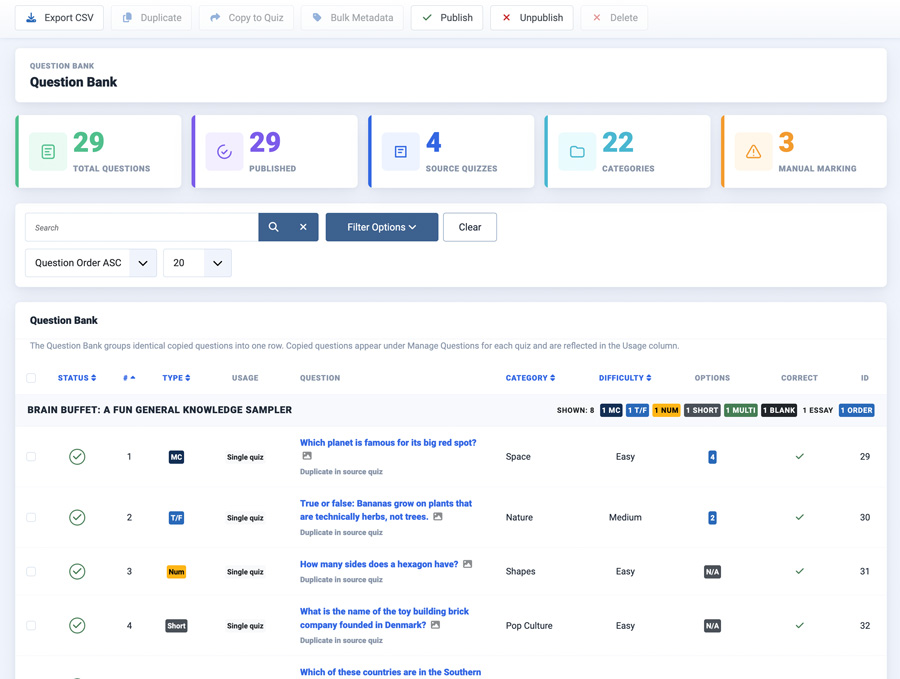
Task: Click the 1 ORDER badge
Action: 856,410
